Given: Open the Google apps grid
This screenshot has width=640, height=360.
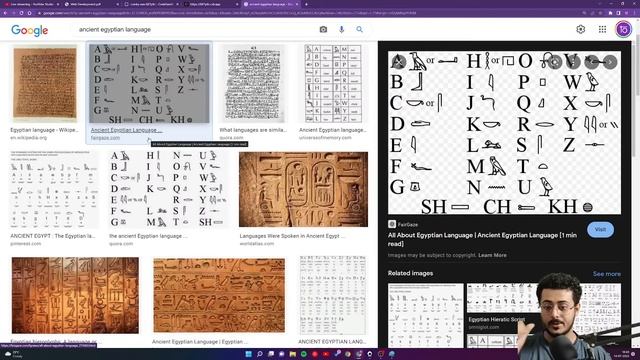Looking at the screenshot, I should [x=602, y=29].
